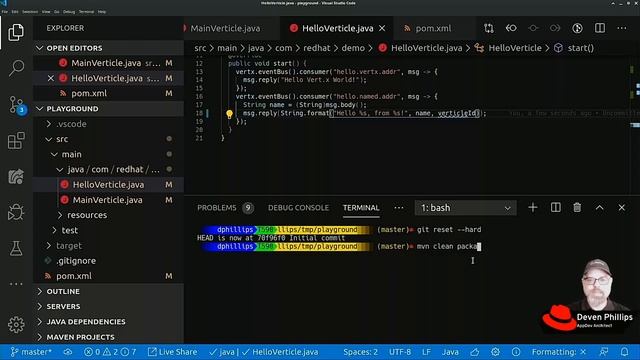Click the feedback icon in status bar
Image resolution: width=640 pixels, height=360 pixels.
[x=604, y=352]
